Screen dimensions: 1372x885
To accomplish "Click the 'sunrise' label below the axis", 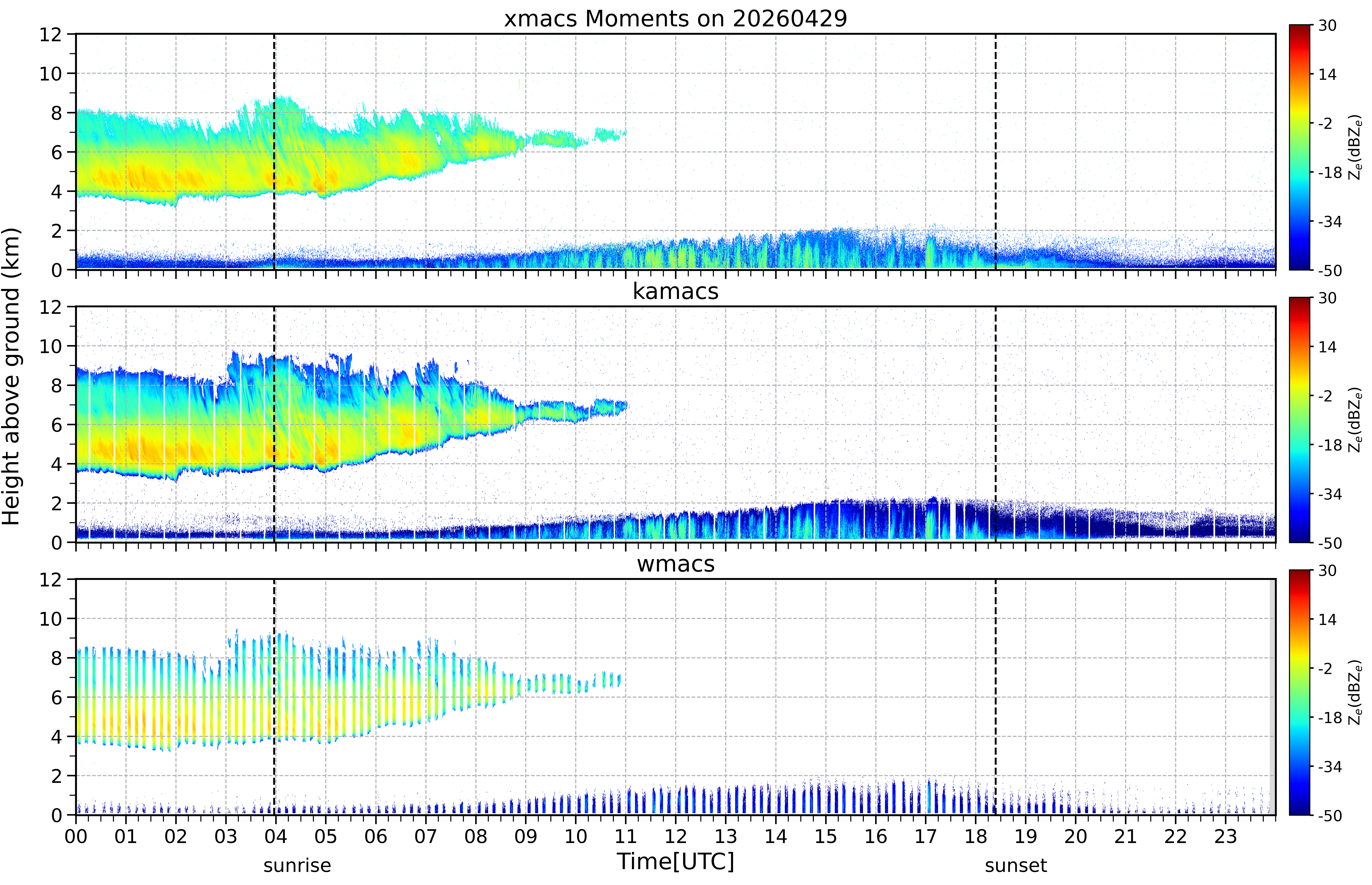I will point(297,865).
